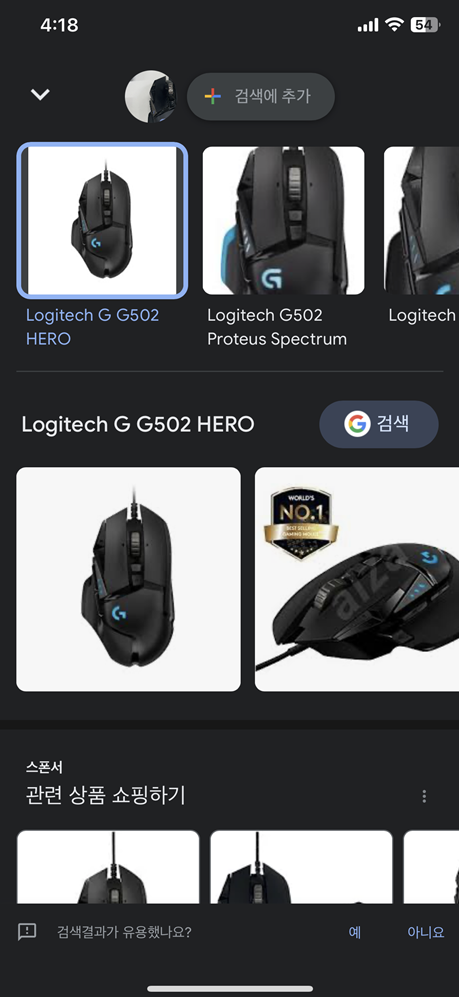Tap the Google G logo icon
459x997 pixels.
[x=357, y=423]
